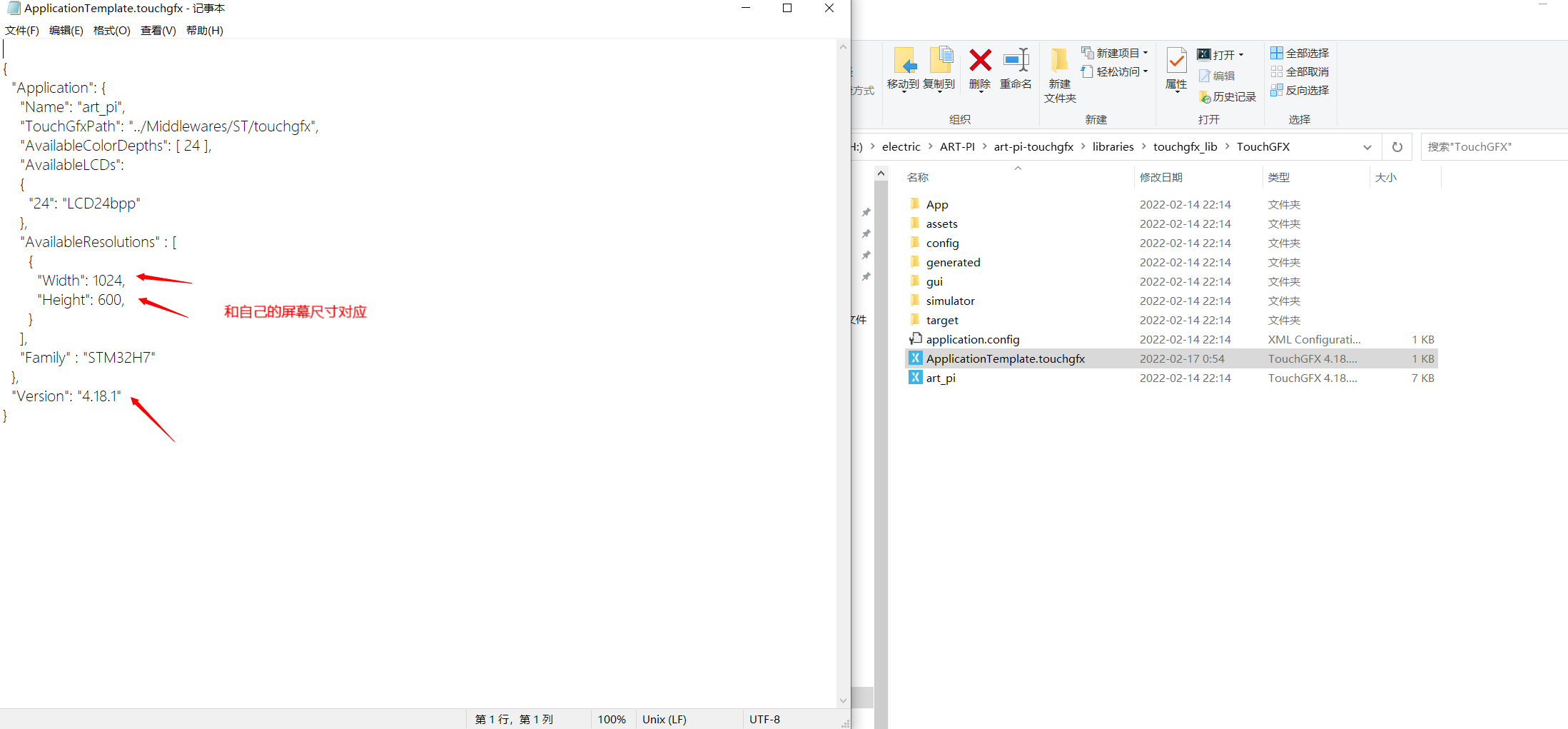Click the Notepad title bar icon
The width and height of the screenshot is (1568, 729).
click(x=13, y=9)
